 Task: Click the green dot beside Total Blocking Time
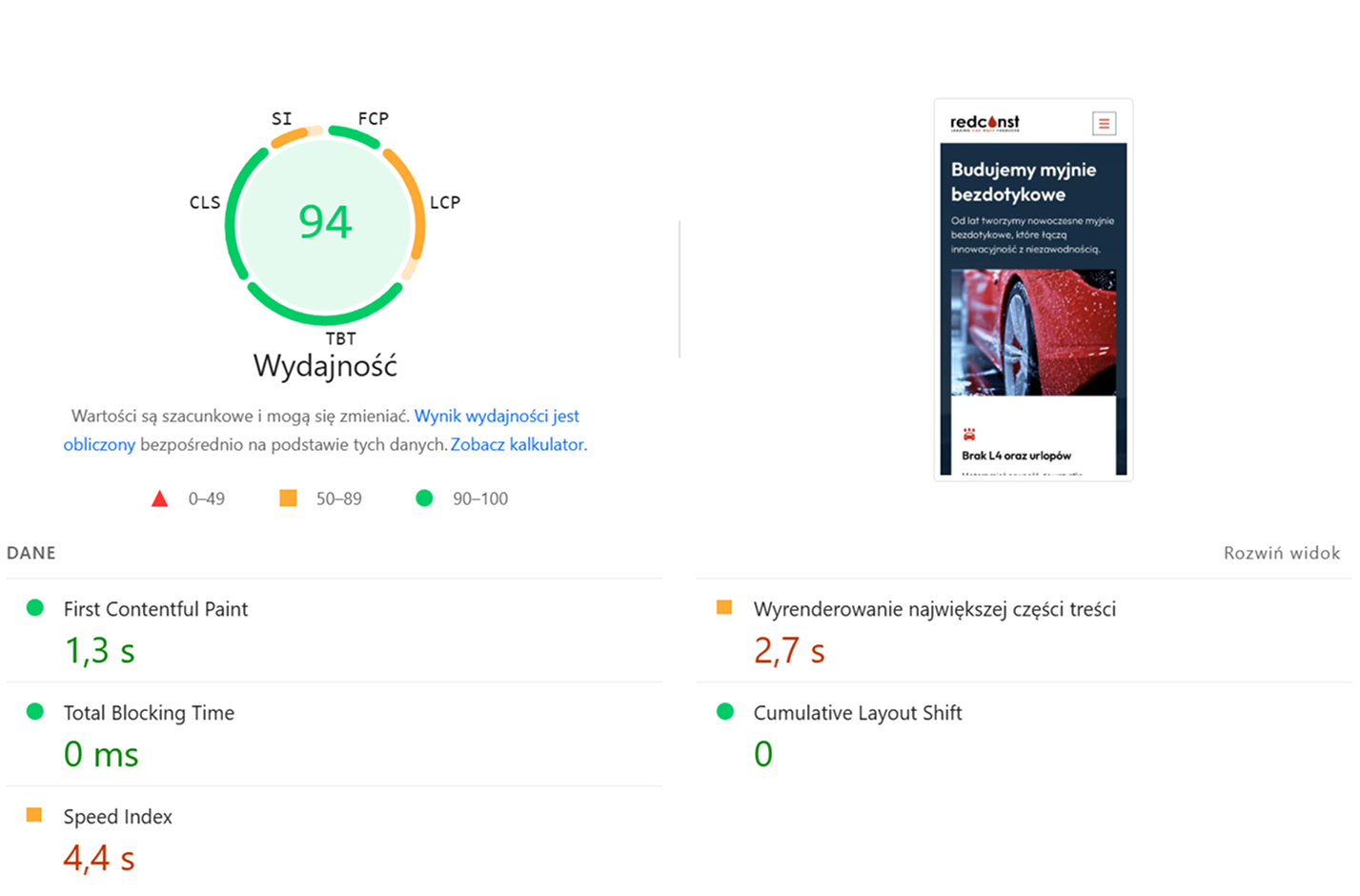(35, 712)
